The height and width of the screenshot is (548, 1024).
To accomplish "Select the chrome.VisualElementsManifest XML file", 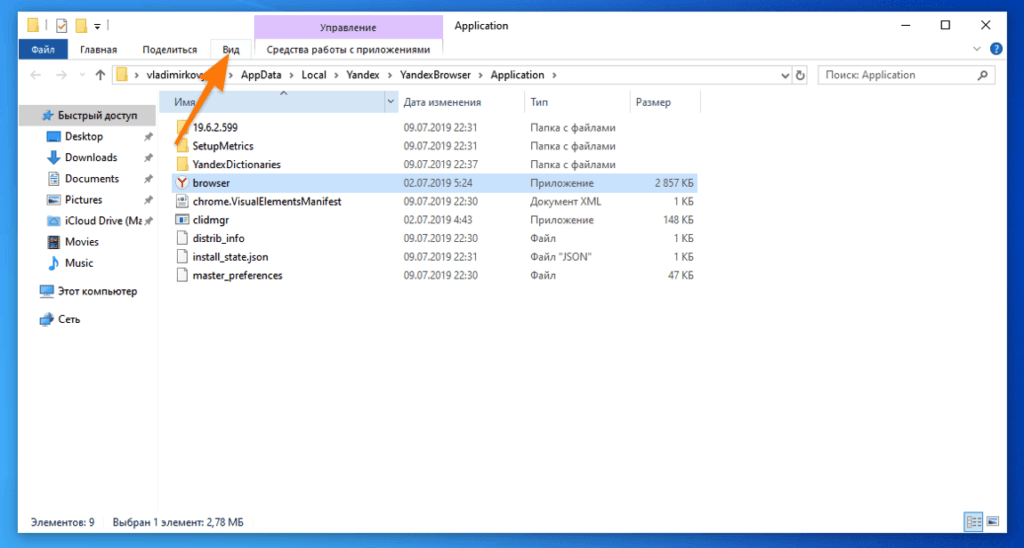I will [x=435, y=201].
